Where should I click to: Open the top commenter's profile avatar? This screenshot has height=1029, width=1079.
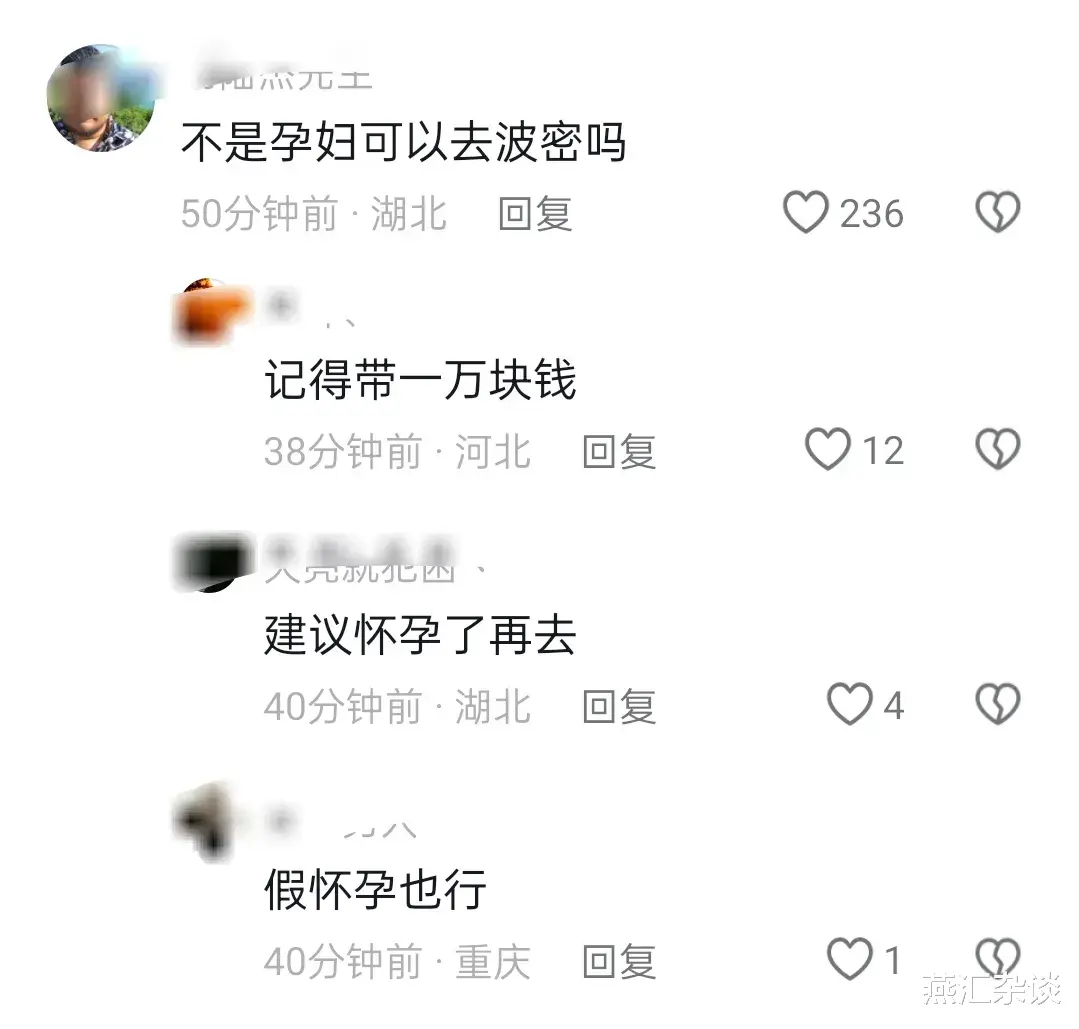point(101,98)
